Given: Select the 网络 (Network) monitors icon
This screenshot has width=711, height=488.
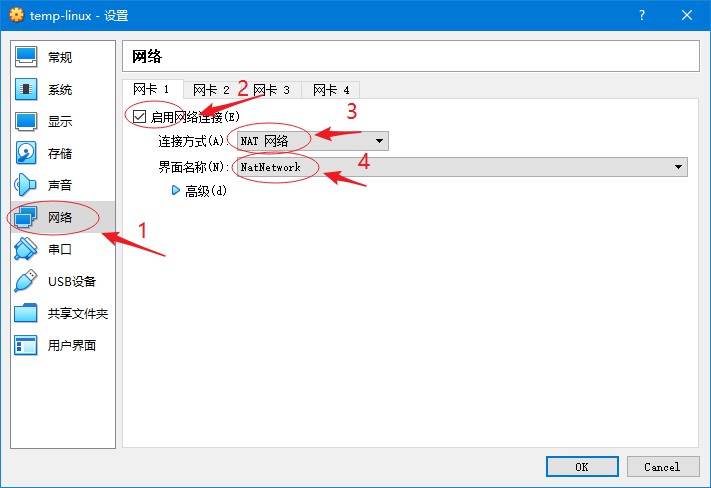Looking at the screenshot, I should [26, 217].
